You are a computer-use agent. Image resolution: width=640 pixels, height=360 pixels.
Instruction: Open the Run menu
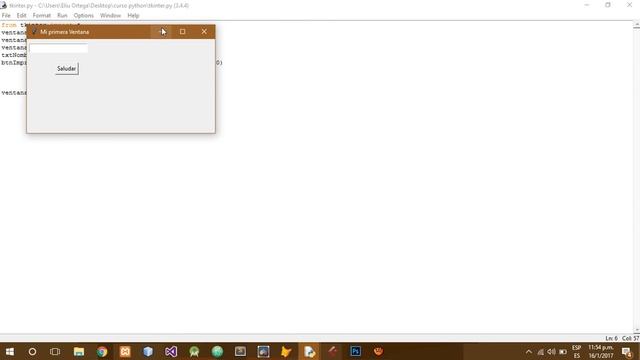point(62,16)
